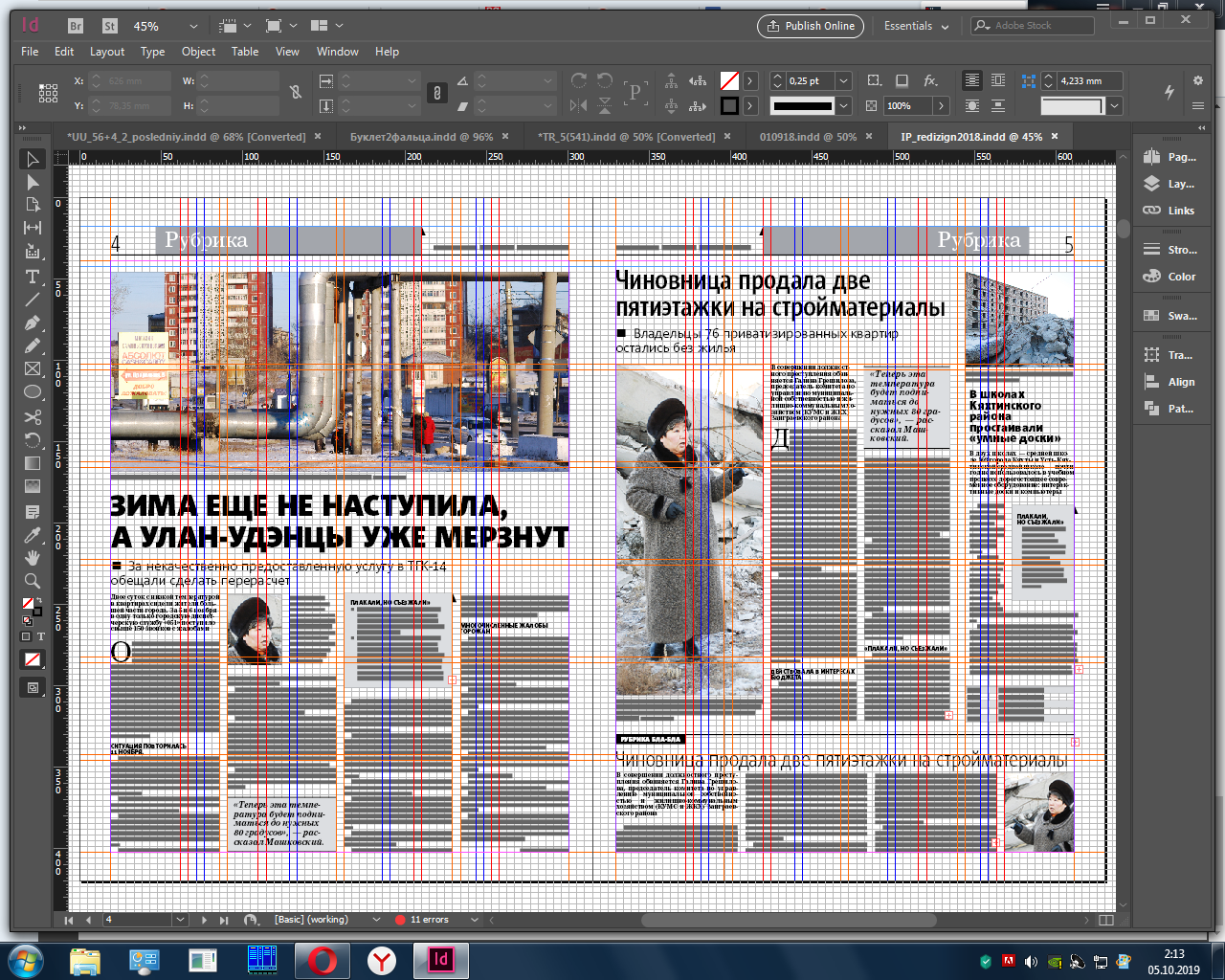Open the Align panel
Screen dimensions: 1225x980
click(1170, 382)
